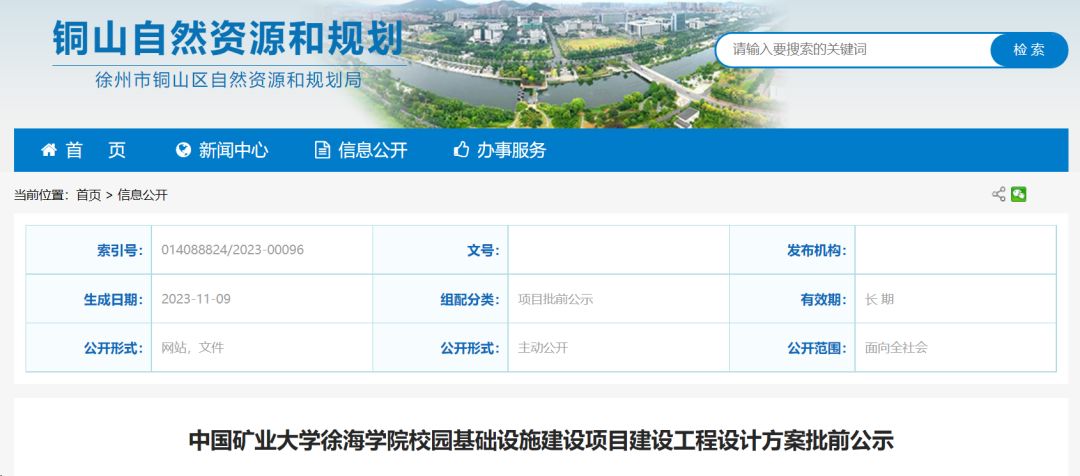
Task: Click the 网站, 文件 value cell
Action: point(262,348)
